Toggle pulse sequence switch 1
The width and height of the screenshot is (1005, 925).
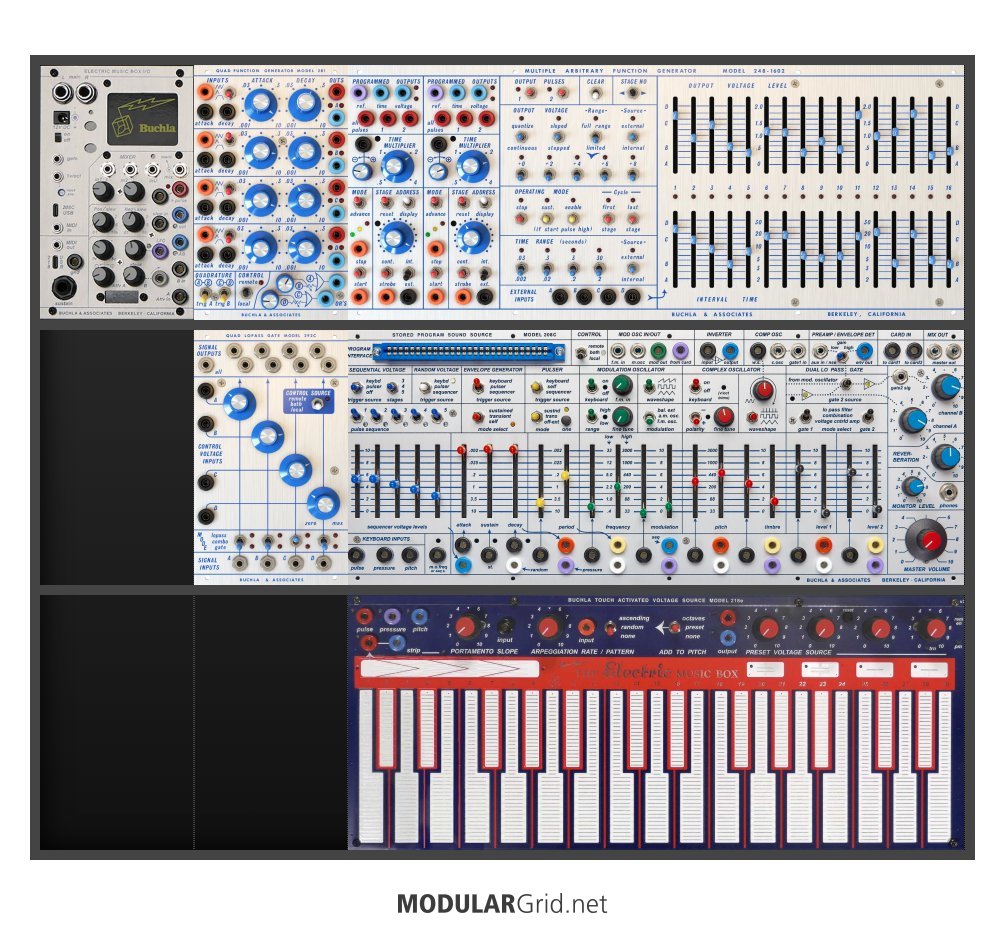(x=356, y=417)
